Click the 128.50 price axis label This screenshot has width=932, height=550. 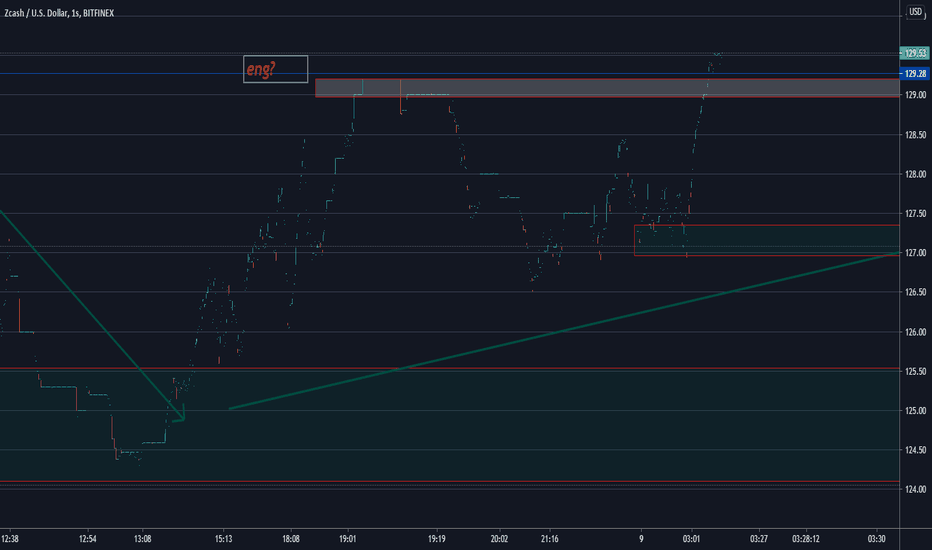tap(915, 135)
